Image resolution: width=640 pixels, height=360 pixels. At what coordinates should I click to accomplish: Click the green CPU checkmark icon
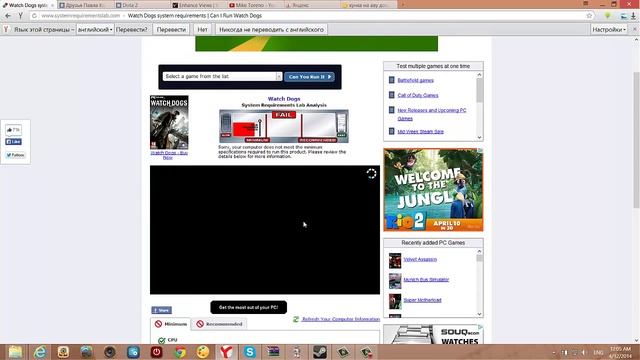[x=162, y=340]
